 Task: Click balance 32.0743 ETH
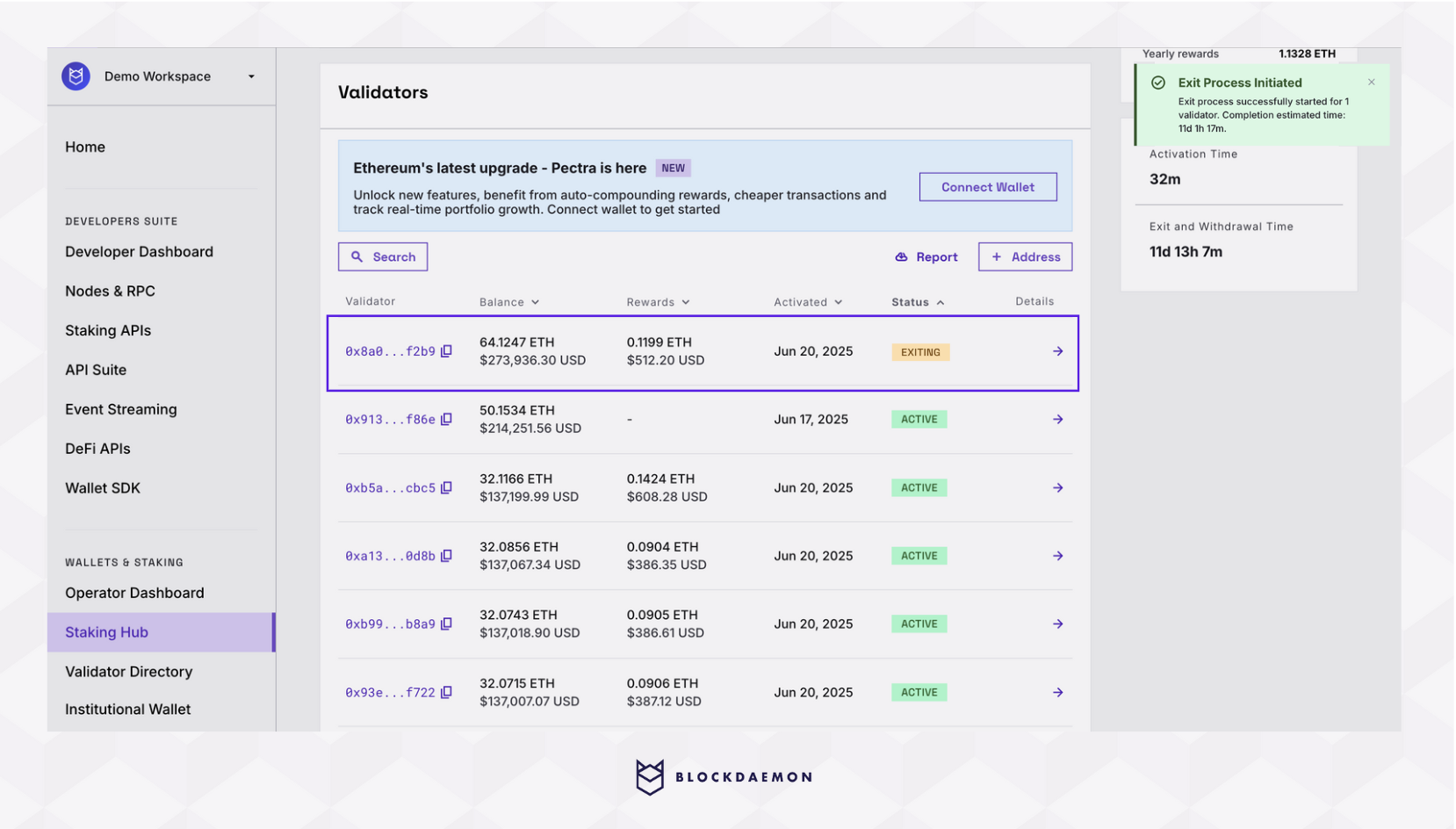(518, 615)
